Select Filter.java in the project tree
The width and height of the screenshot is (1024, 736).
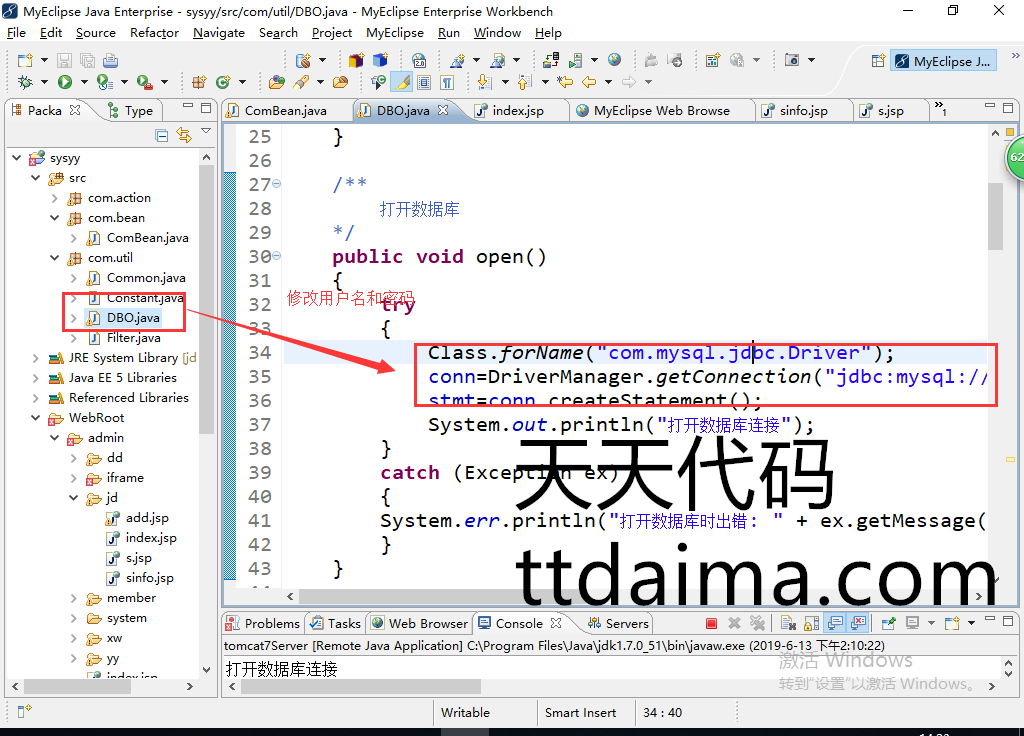coord(133,338)
